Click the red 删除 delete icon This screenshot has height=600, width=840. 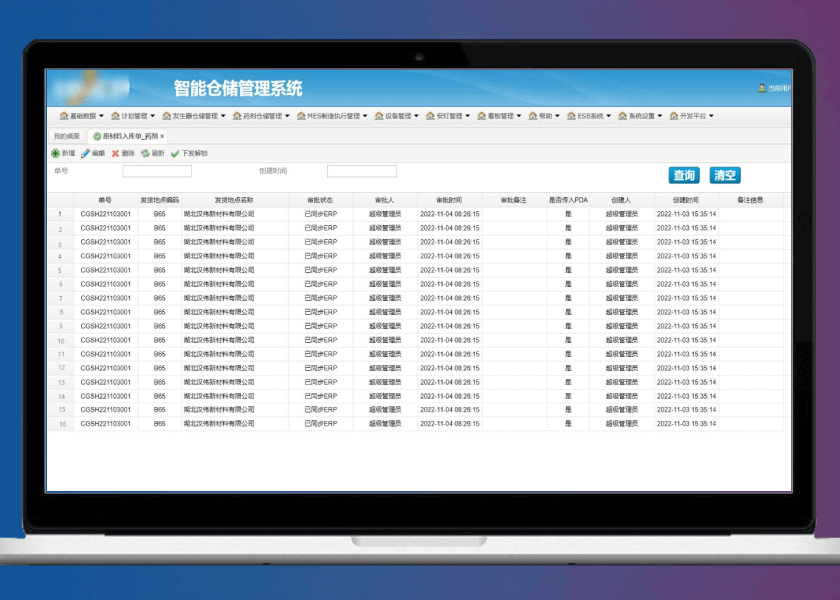click(115, 154)
